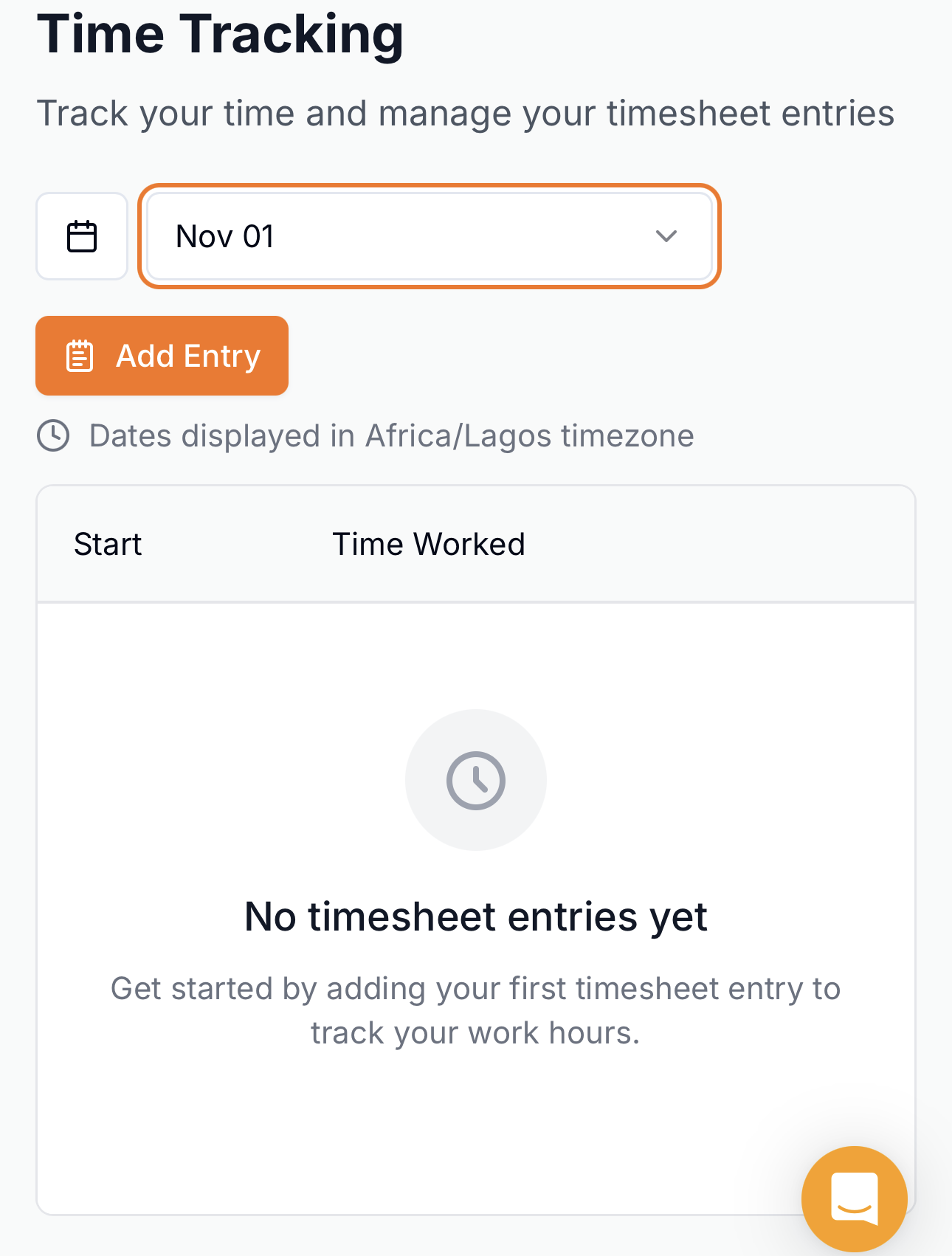952x1256 pixels.
Task: Click the Time Worked column header
Action: pos(428,545)
